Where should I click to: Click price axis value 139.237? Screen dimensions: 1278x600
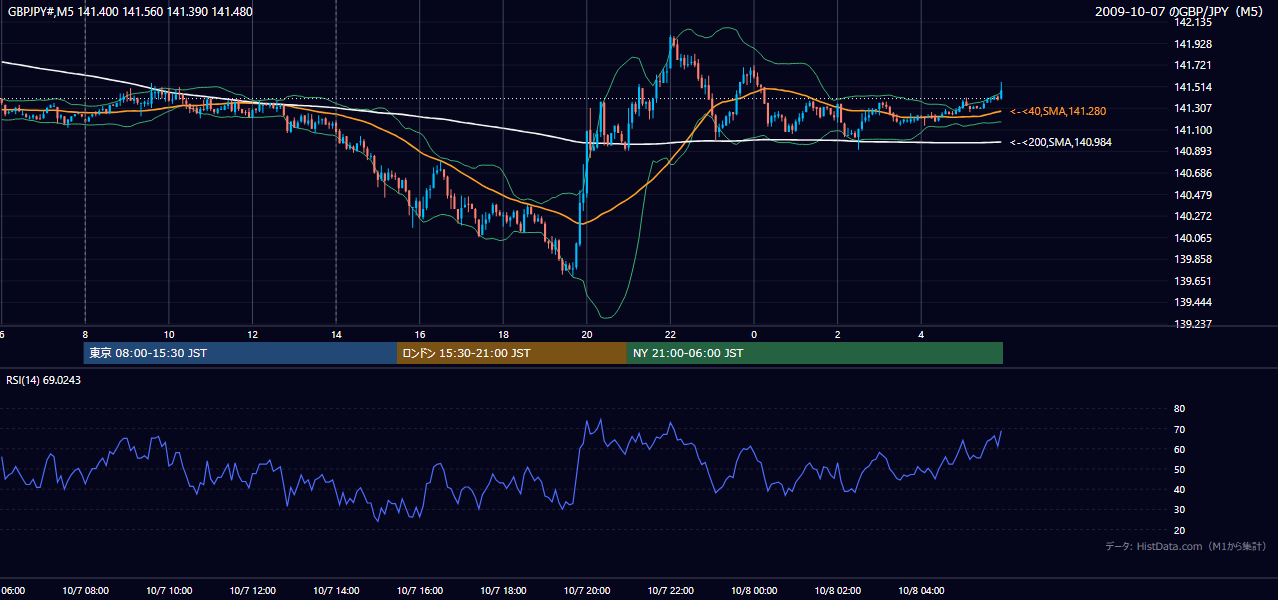pos(1194,324)
